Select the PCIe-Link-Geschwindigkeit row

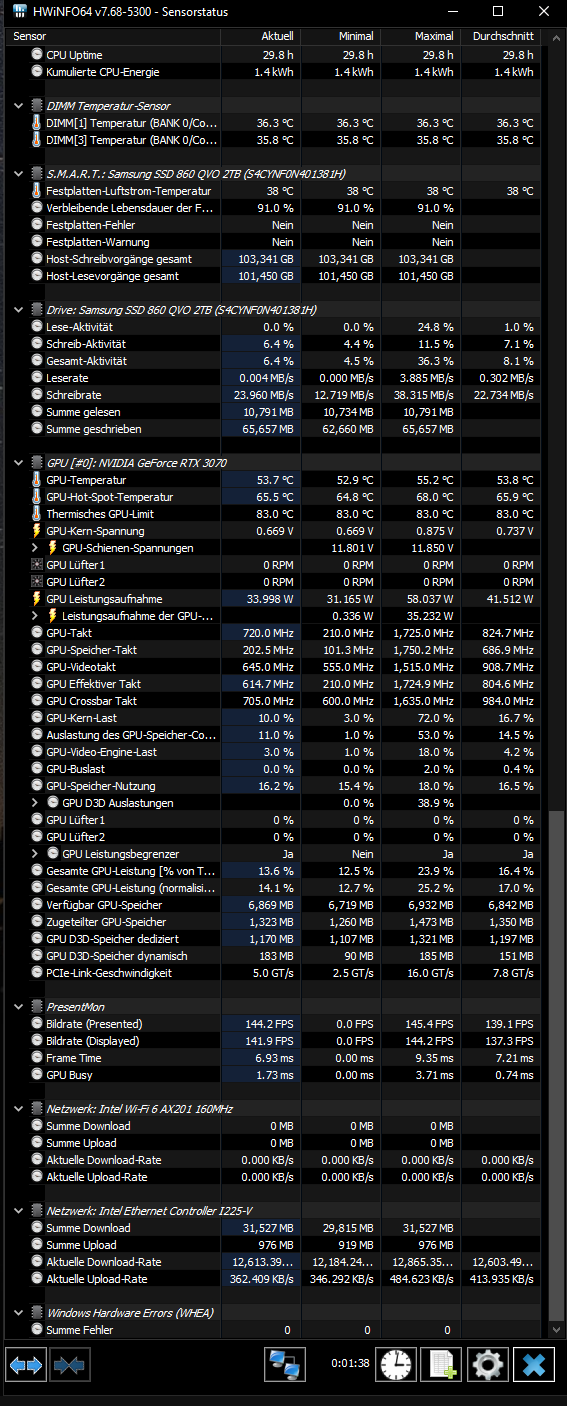point(274,973)
